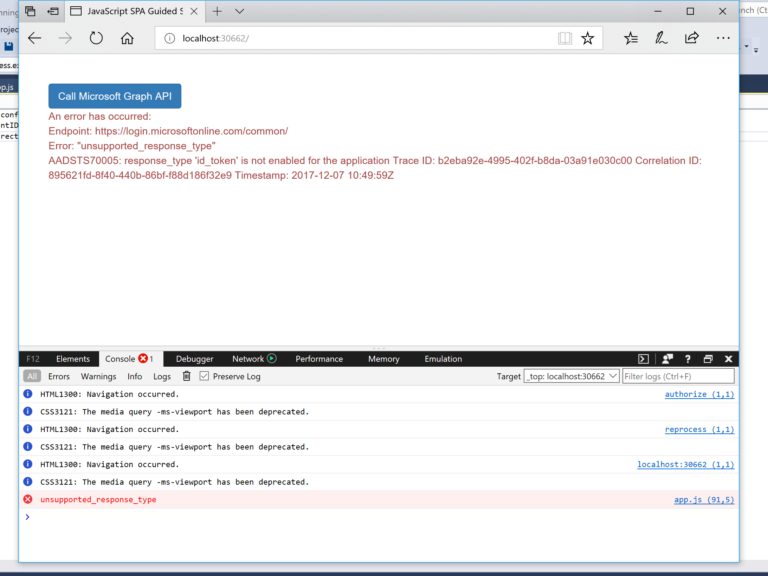
Task: Open DevTools feedback icon
Action: point(667,359)
